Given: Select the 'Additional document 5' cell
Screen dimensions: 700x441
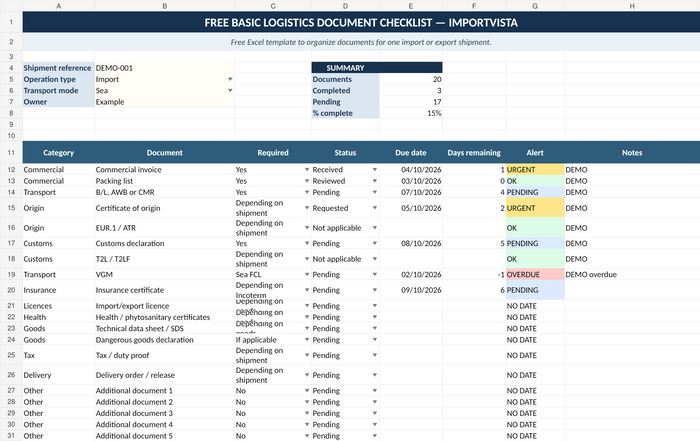Looking at the screenshot, I should tap(165, 436).
